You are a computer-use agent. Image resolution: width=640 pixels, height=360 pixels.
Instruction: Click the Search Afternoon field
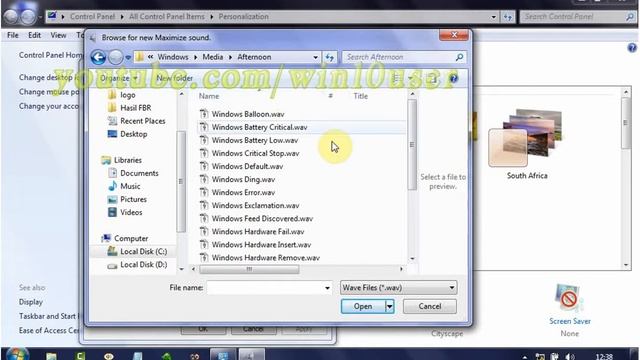399,57
